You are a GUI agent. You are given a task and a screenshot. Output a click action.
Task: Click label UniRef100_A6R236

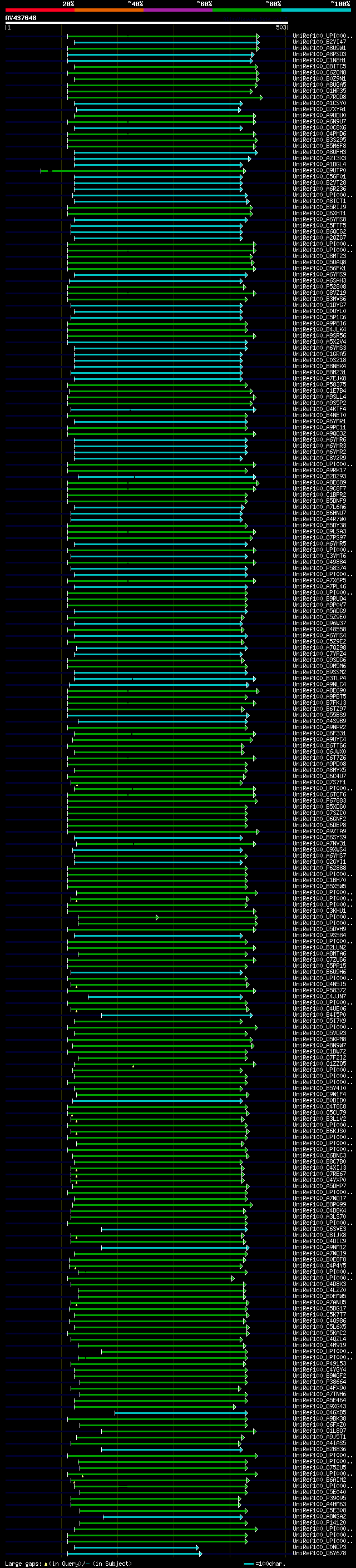coord(319,189)
